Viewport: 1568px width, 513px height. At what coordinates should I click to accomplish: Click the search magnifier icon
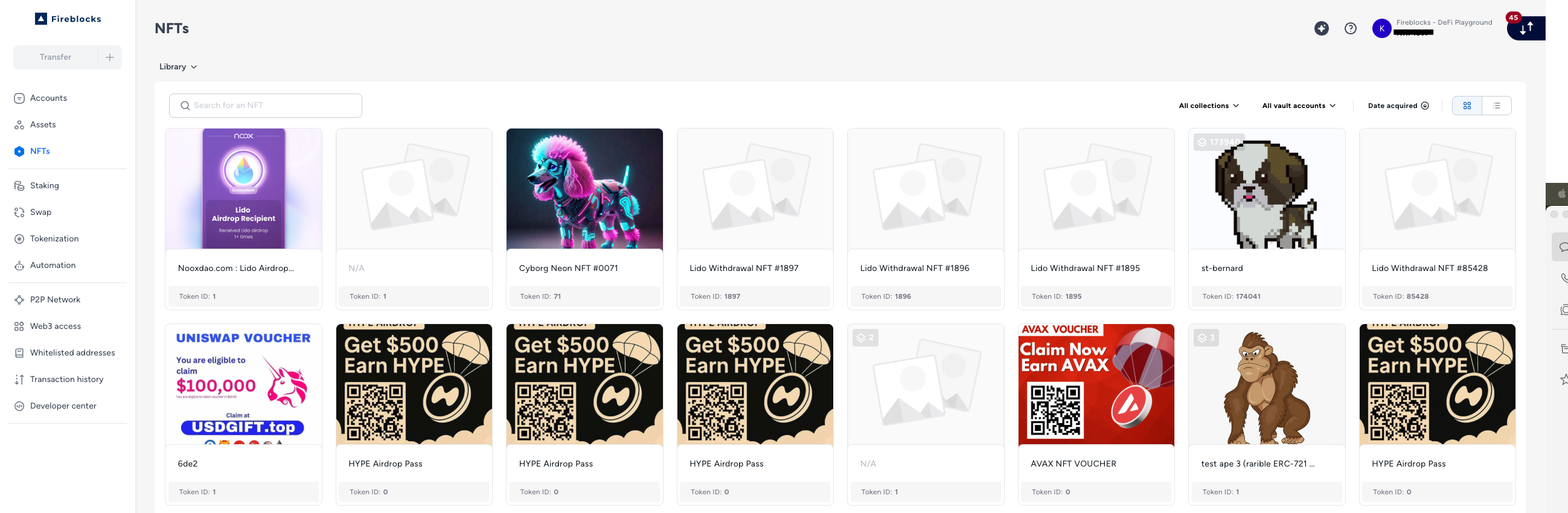185,106
